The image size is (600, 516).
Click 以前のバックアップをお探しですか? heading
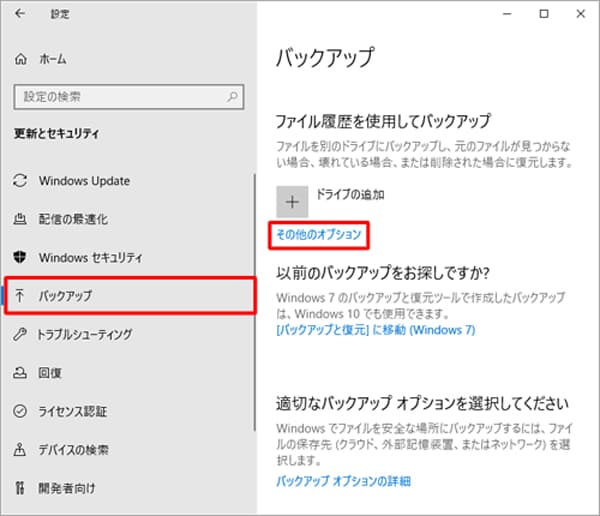click(383, 273)
